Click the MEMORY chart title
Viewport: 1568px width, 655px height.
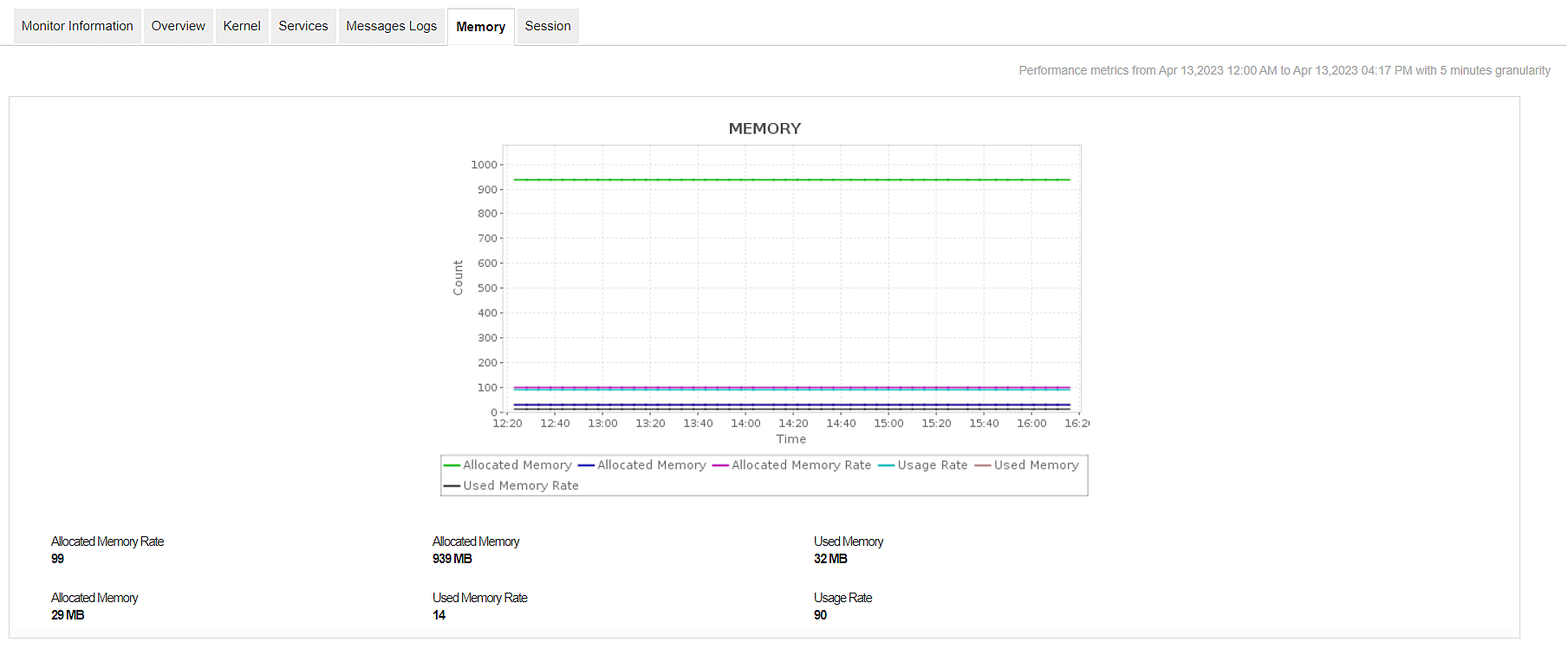click(x=764, y=128)
